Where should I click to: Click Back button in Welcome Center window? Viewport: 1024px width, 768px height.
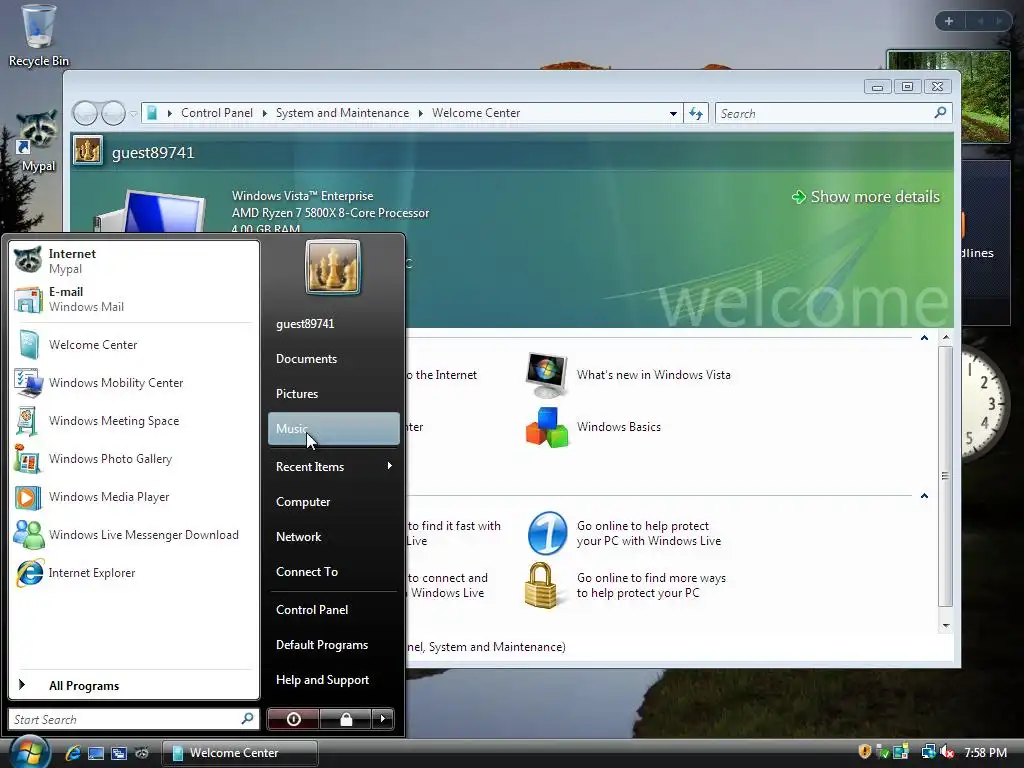coord(85,113)
